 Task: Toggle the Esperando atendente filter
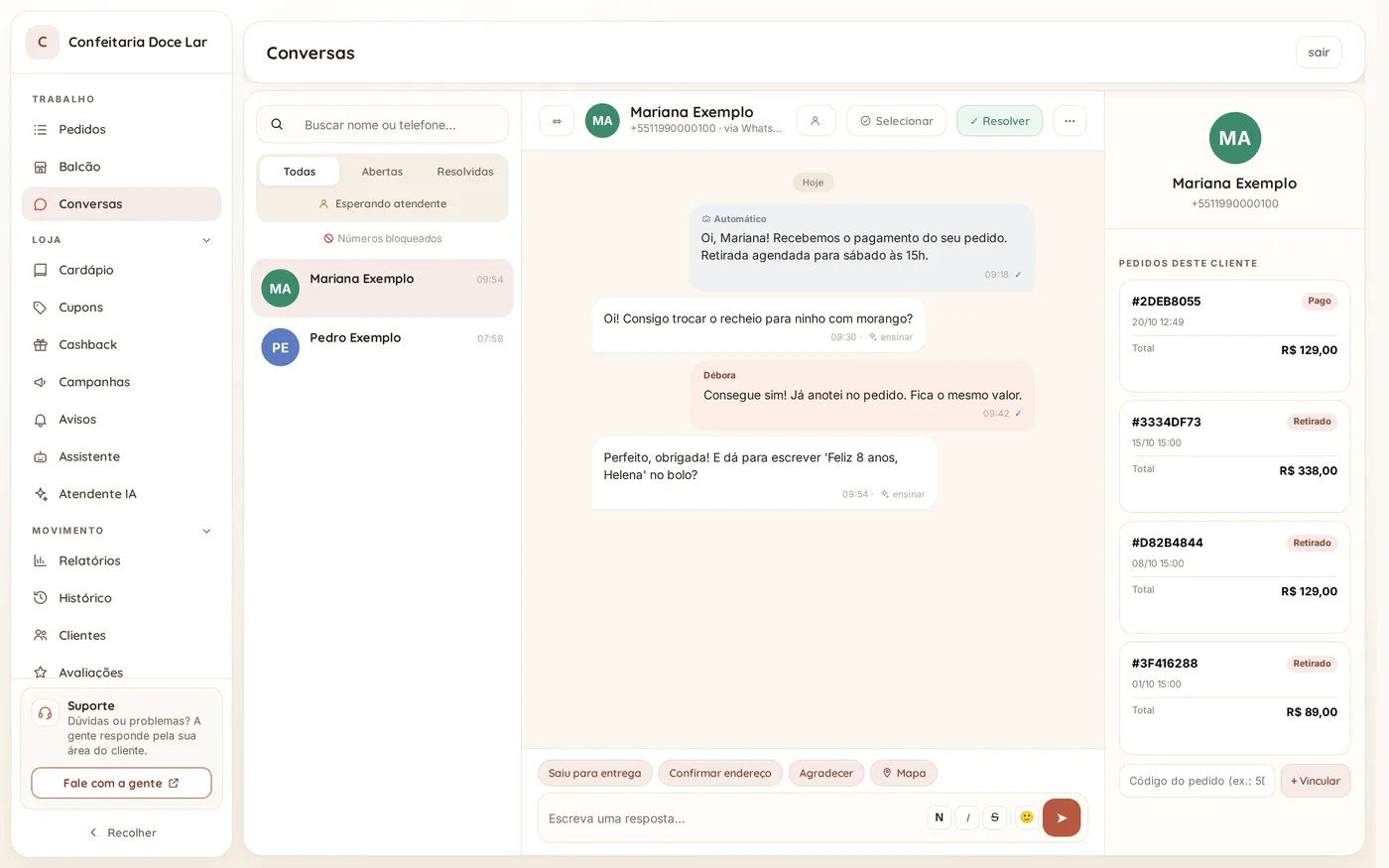click(383, 204)
